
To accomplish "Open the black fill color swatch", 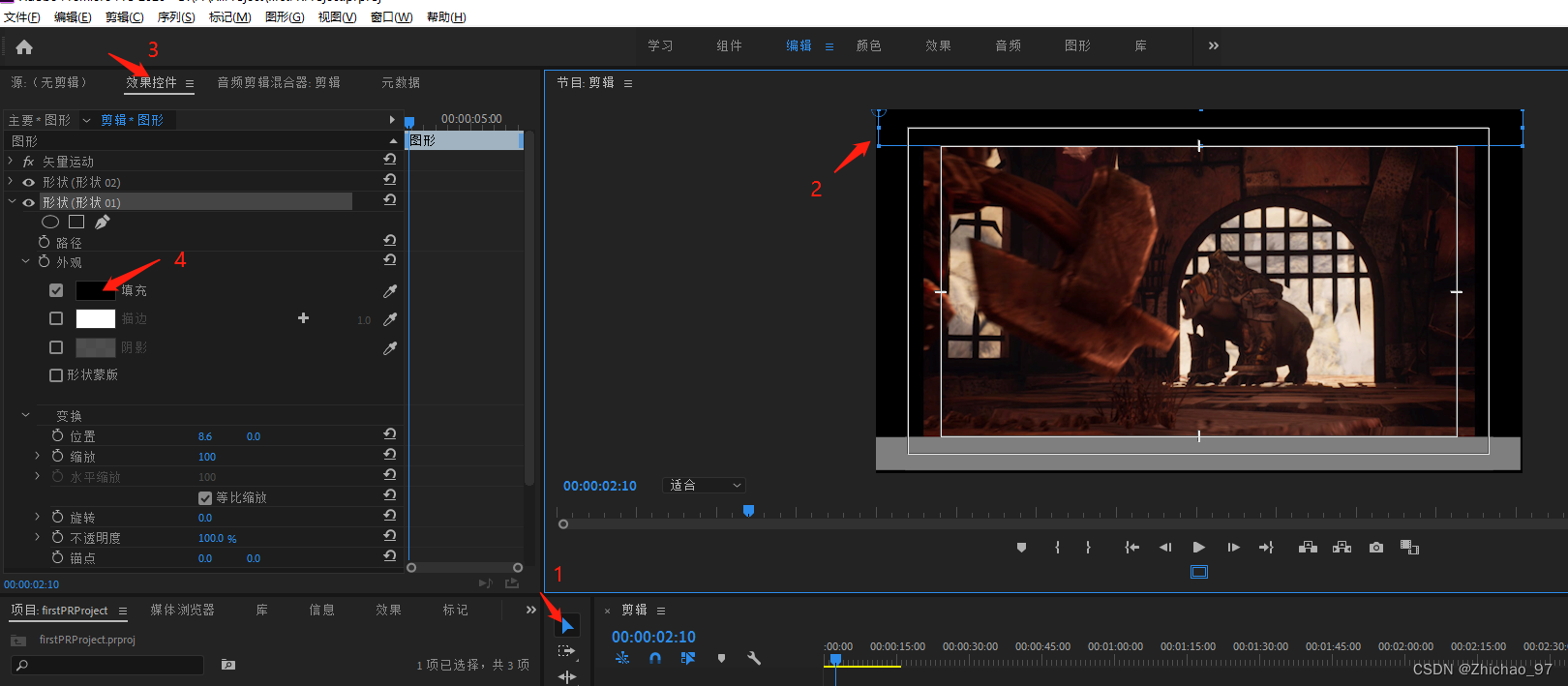I will 95,290.
